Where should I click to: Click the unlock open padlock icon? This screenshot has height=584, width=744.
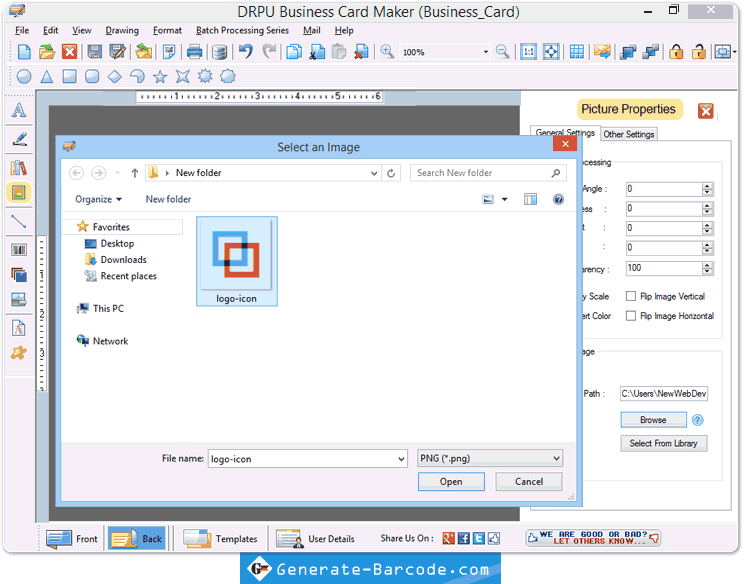coord(698,52)
